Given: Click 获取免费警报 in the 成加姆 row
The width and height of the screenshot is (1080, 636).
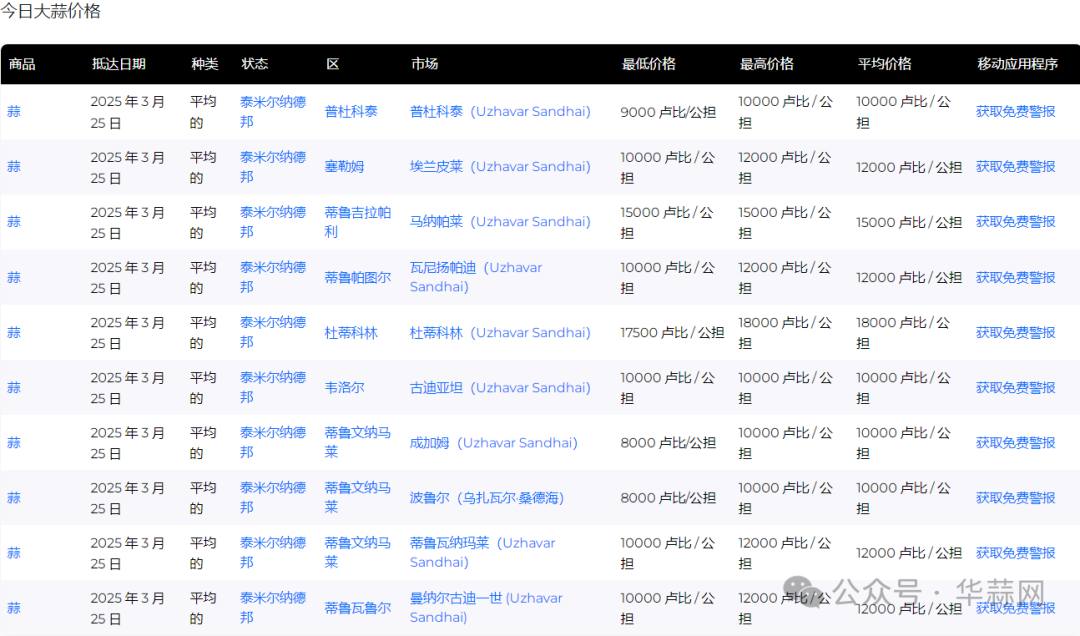Looking at the screenshot, I should click(x=1015, y=443).
